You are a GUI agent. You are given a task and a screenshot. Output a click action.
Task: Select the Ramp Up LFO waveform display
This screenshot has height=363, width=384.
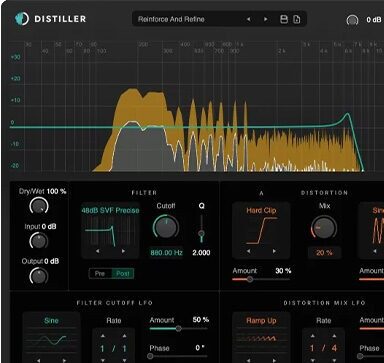pos(261,337)
